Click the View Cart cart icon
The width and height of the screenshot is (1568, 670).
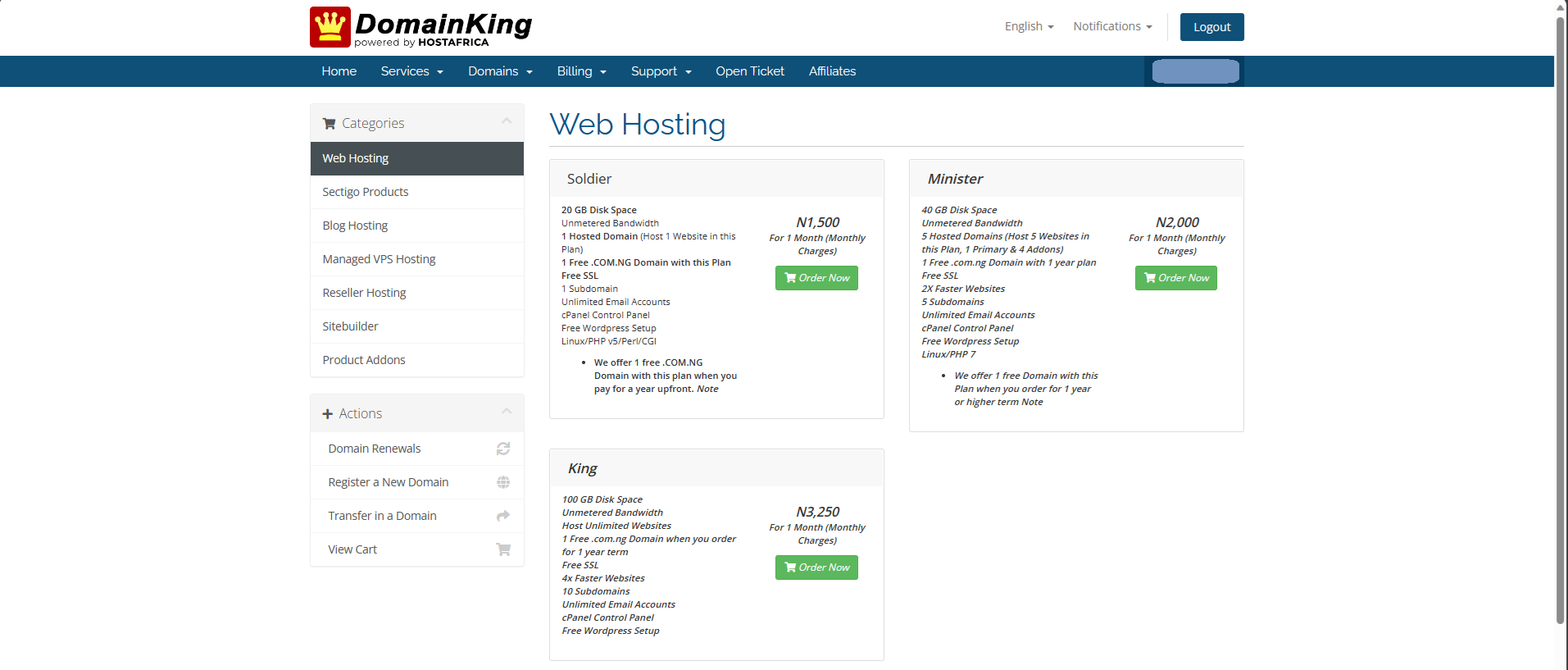click(503, 549)
